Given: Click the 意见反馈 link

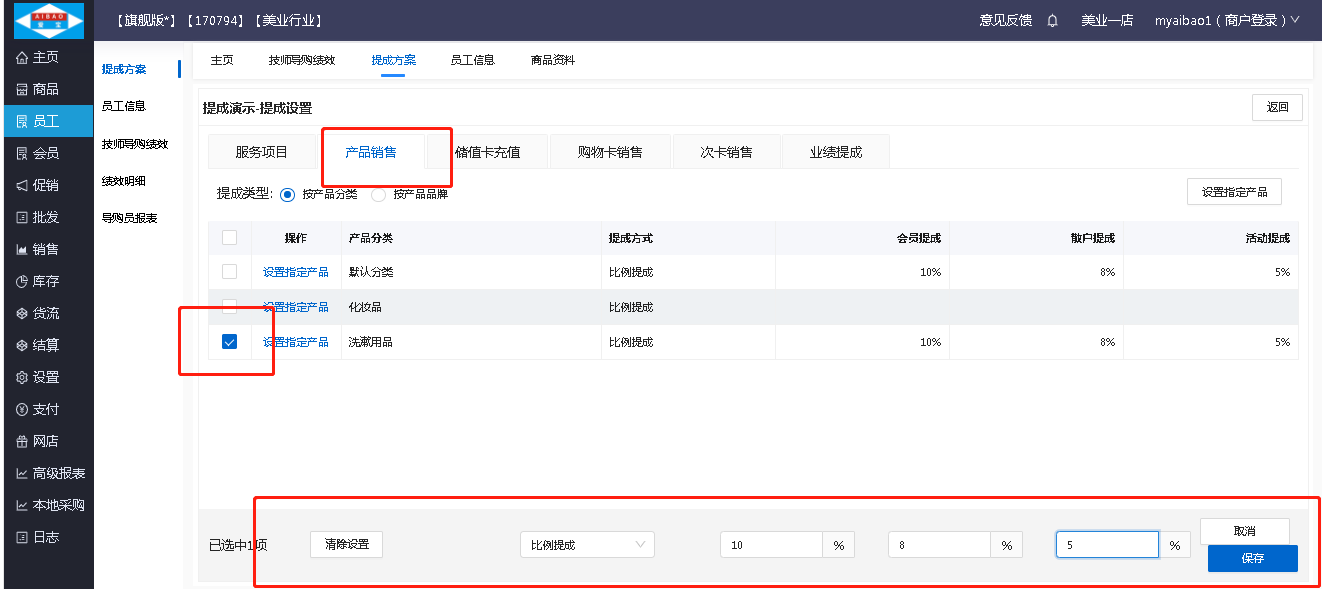Looking at the screenshot, I should click(1005, 20).
